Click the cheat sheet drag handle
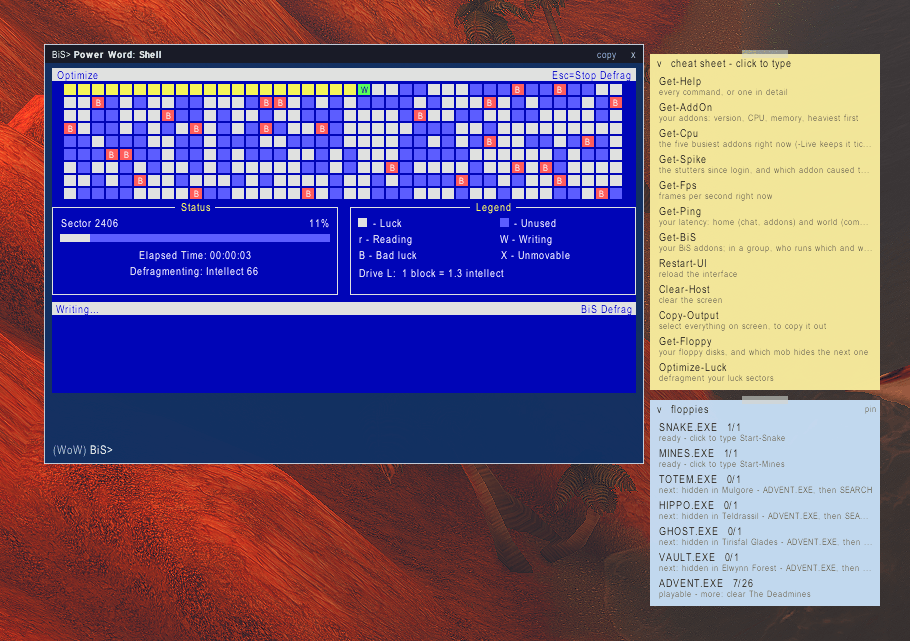 [765, 52]
